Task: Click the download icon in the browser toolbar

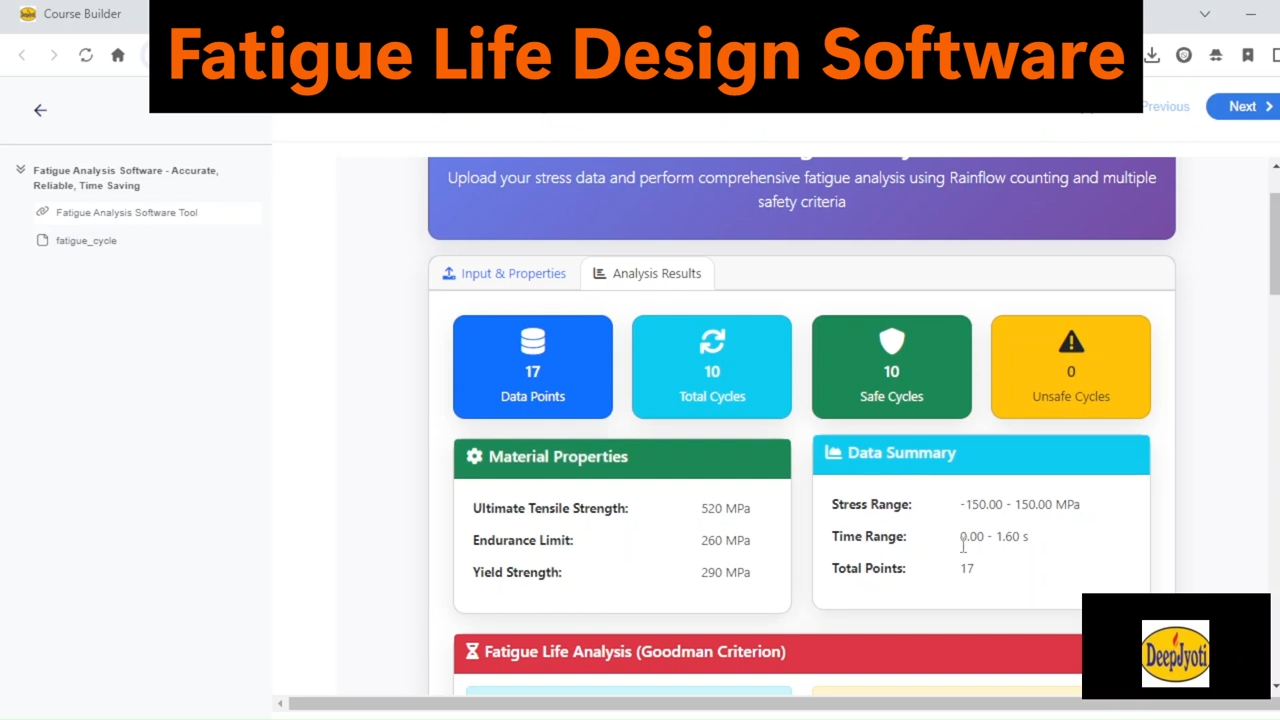Action: click(x=1152, y=55)
